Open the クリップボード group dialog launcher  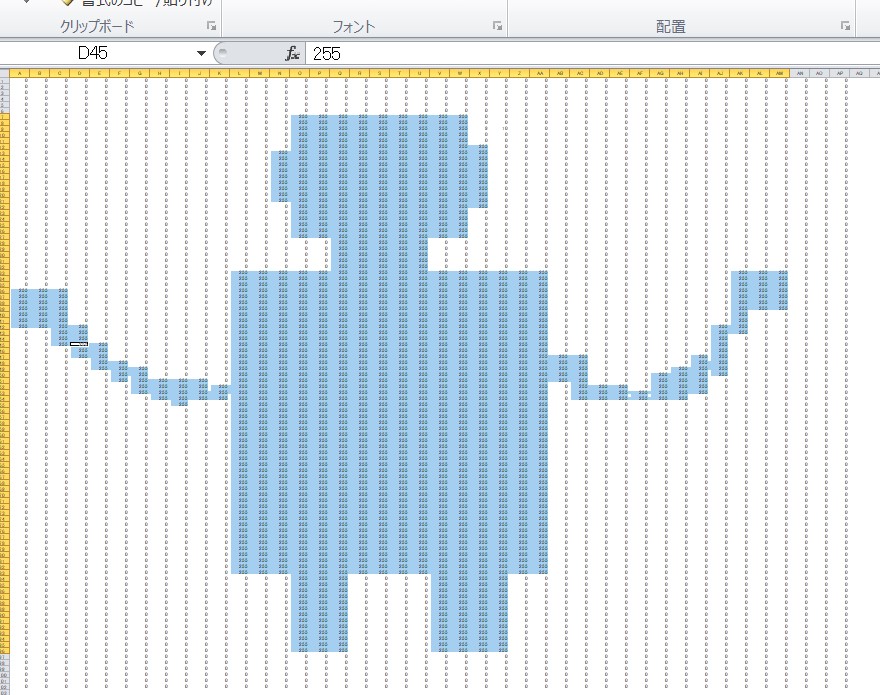[212, 26]
